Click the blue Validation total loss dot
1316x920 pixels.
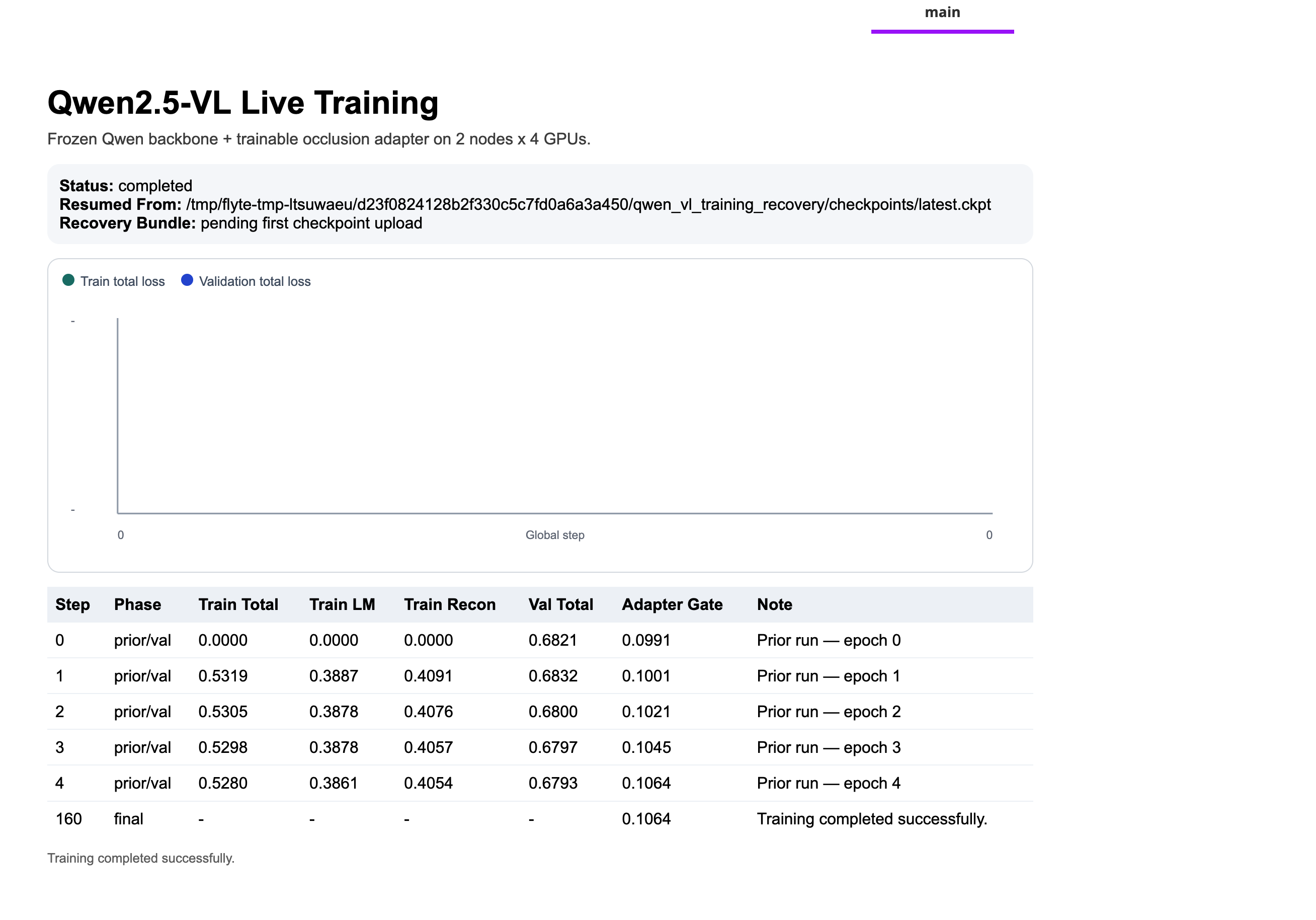pyautogui.click(x=187, y=280)
